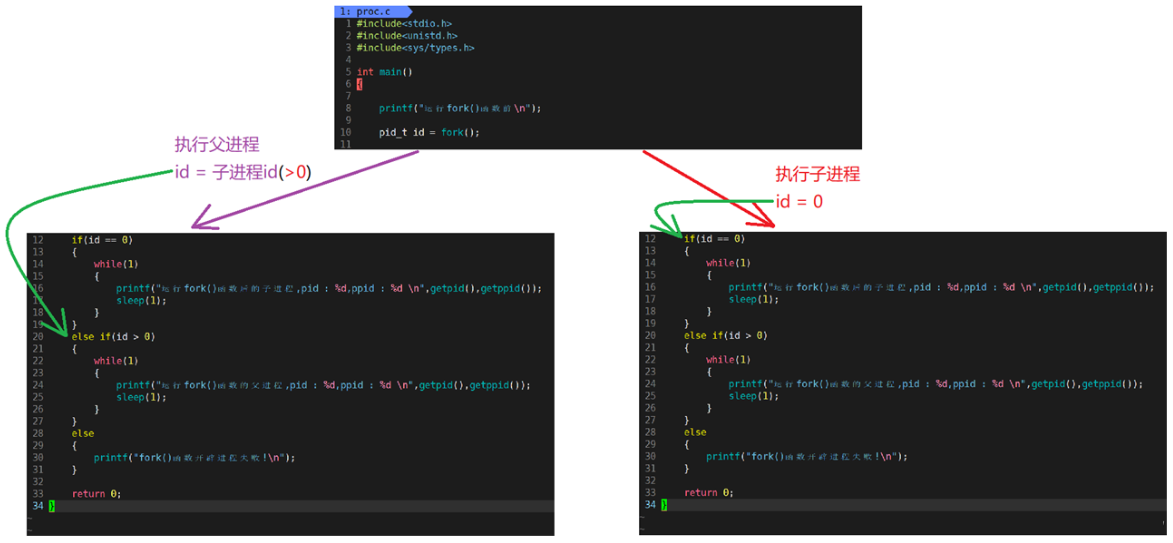This screenshot has width=1173, height=543.
Task: Click line 14 "while(1)" in right pane
Action: pyautogui.click(x=729, y=263)
